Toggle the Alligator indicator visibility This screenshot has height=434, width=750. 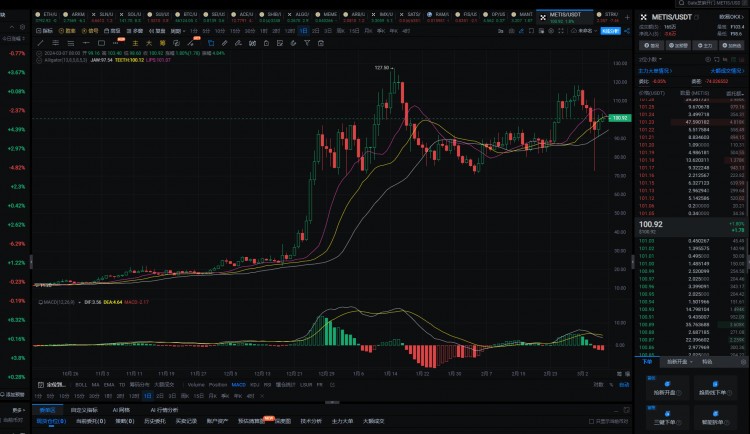[40, 60]
